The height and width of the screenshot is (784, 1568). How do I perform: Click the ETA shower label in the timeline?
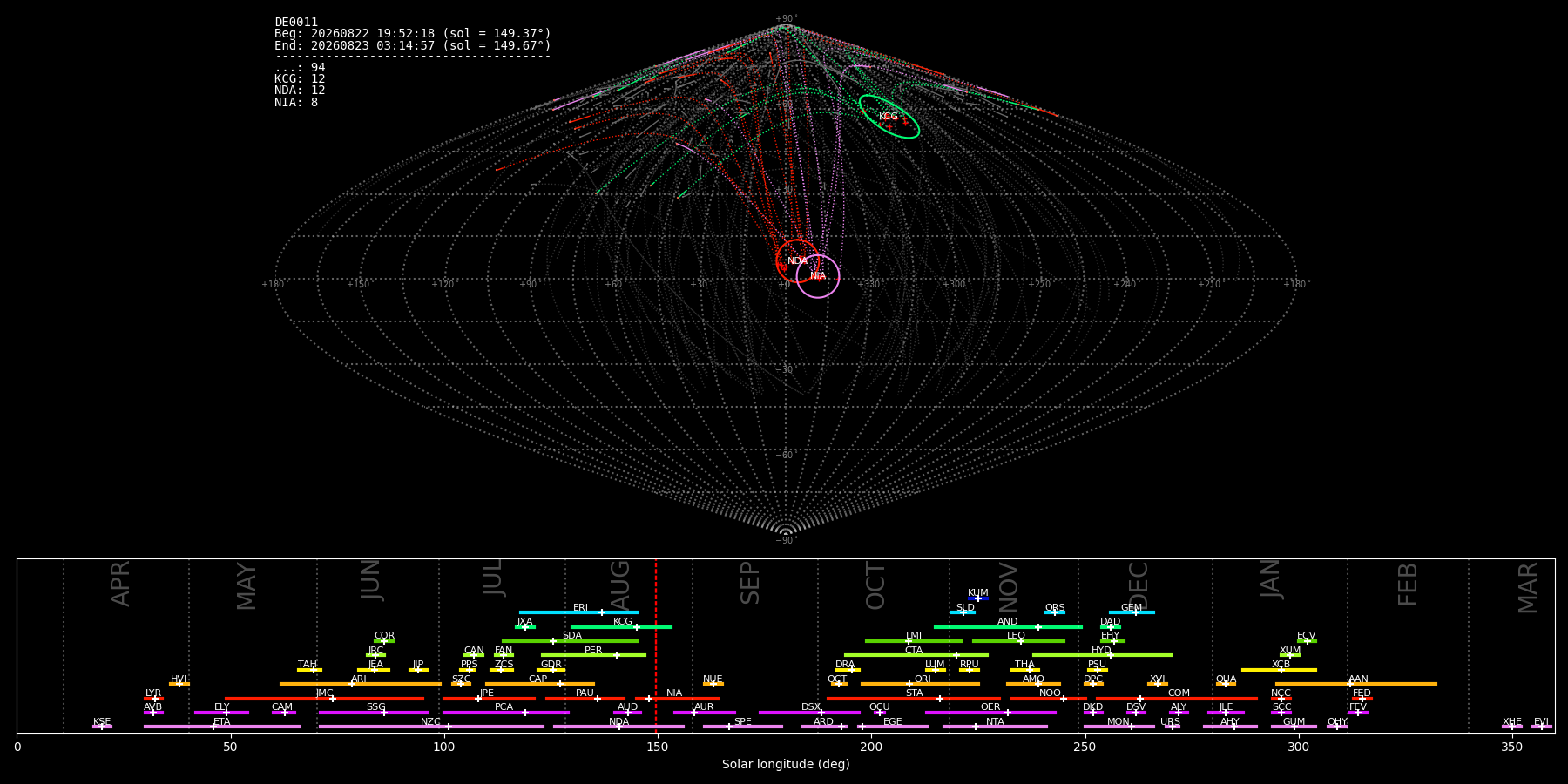pos(222,722)
